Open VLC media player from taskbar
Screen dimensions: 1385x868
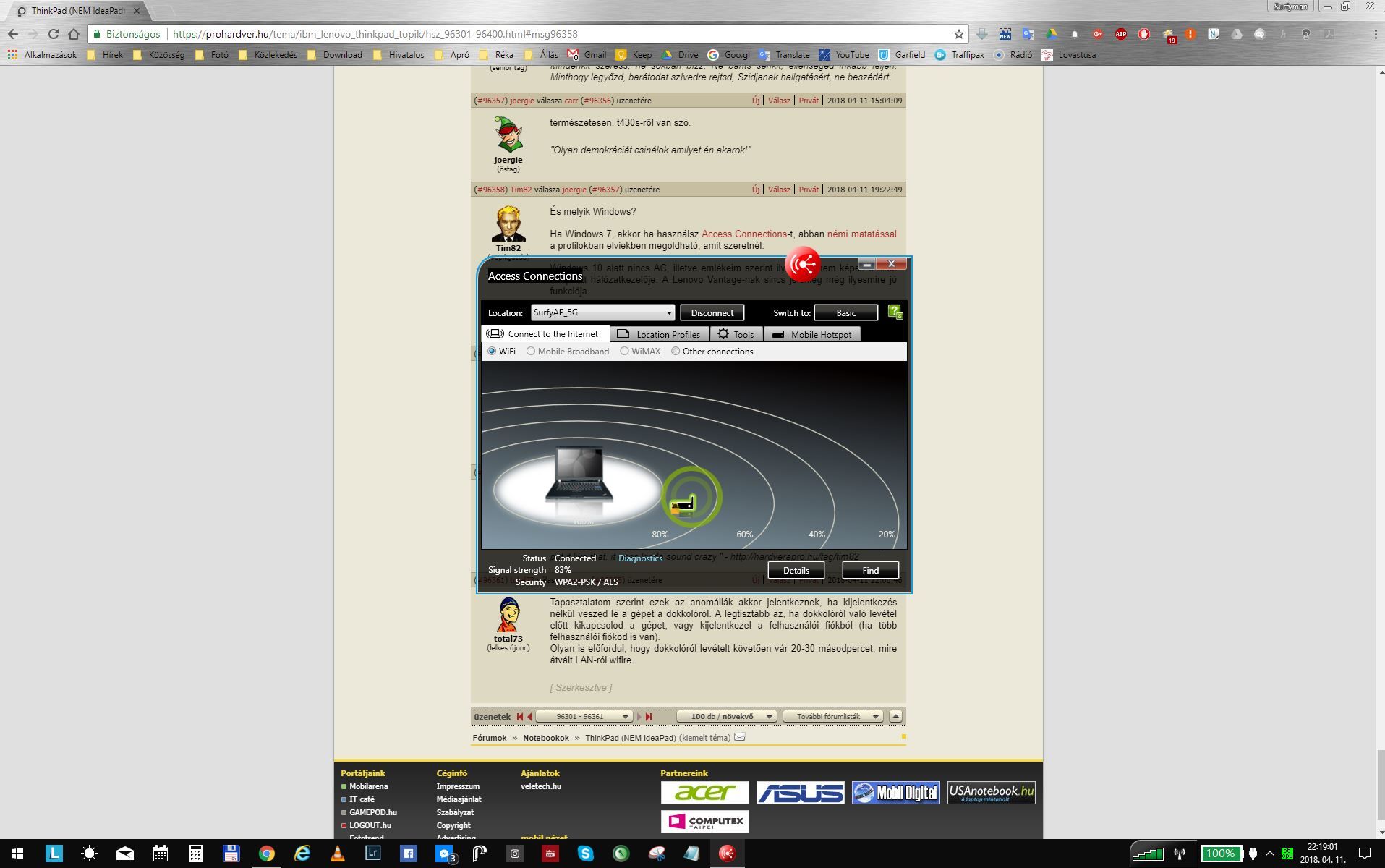click(337, 854)
